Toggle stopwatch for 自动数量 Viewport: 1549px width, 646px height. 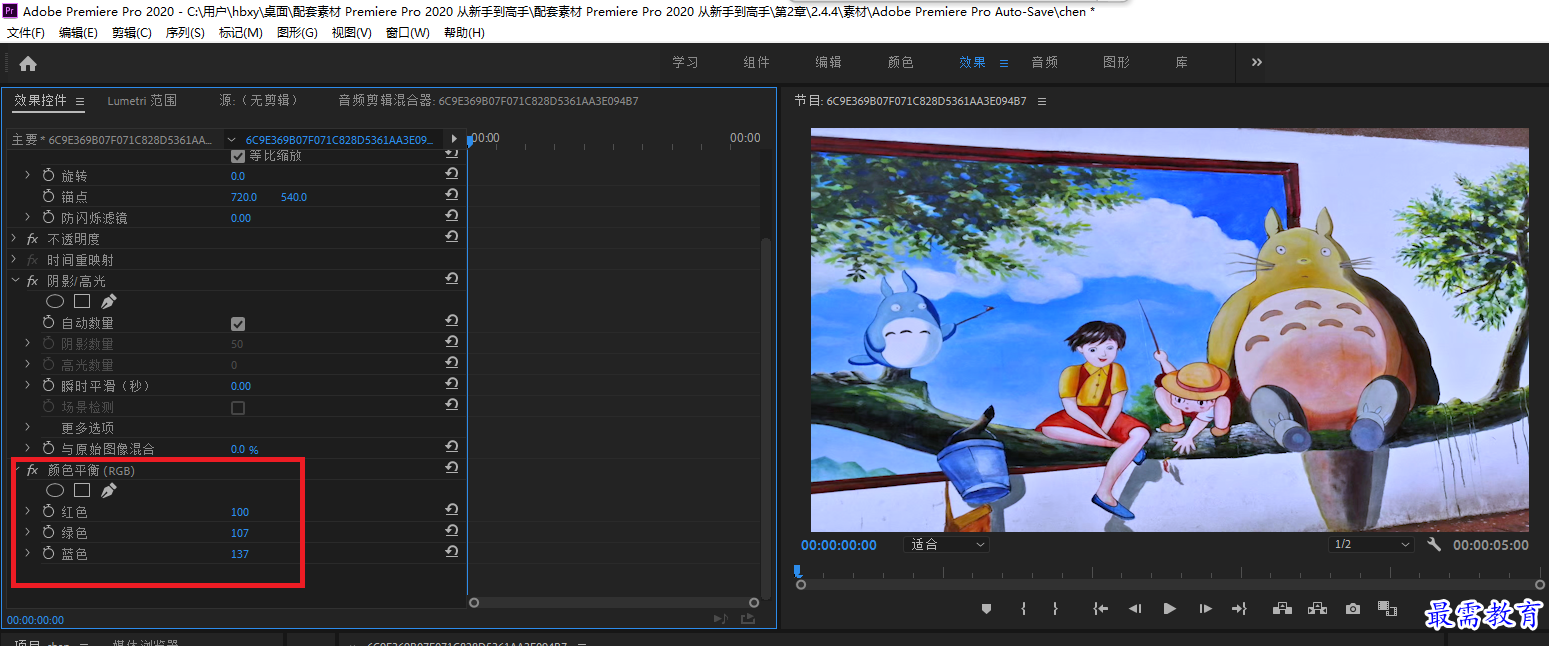tap(49, 323)
